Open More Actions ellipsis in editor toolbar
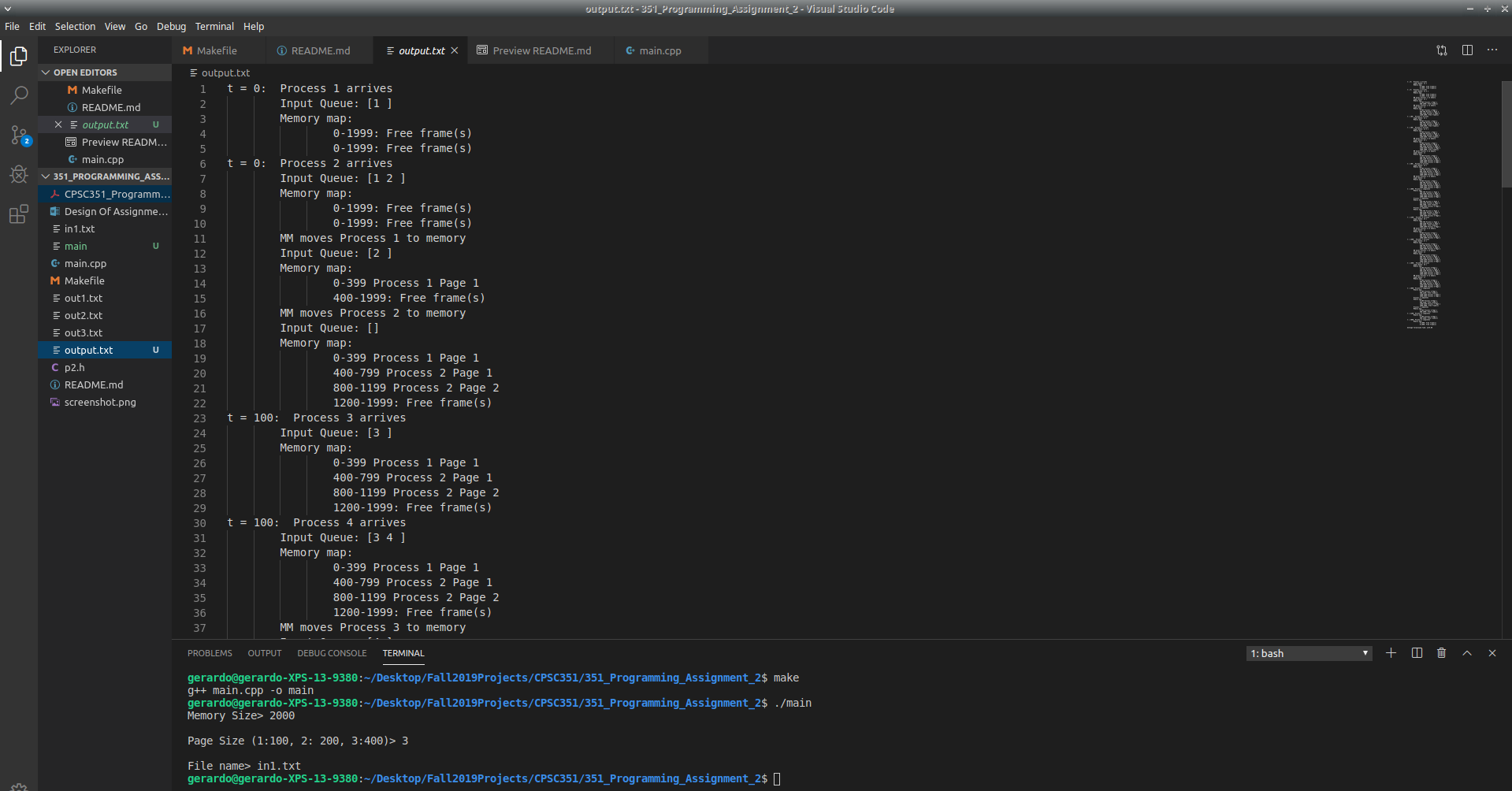This screenshot has width=1512, height=791. pyautogui.click(x=1492, y=50)
